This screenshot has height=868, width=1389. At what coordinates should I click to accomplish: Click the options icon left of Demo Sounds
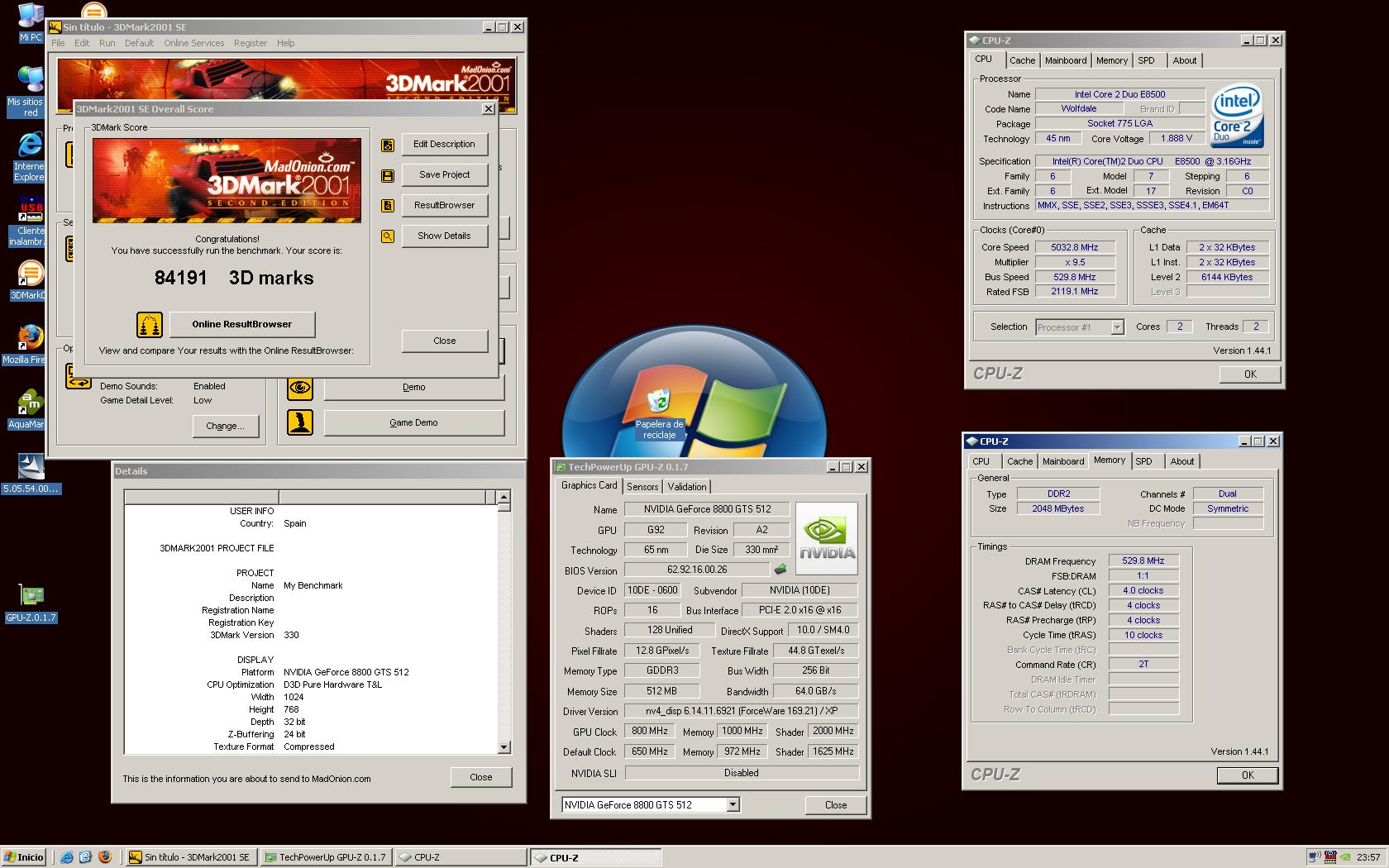78,378
